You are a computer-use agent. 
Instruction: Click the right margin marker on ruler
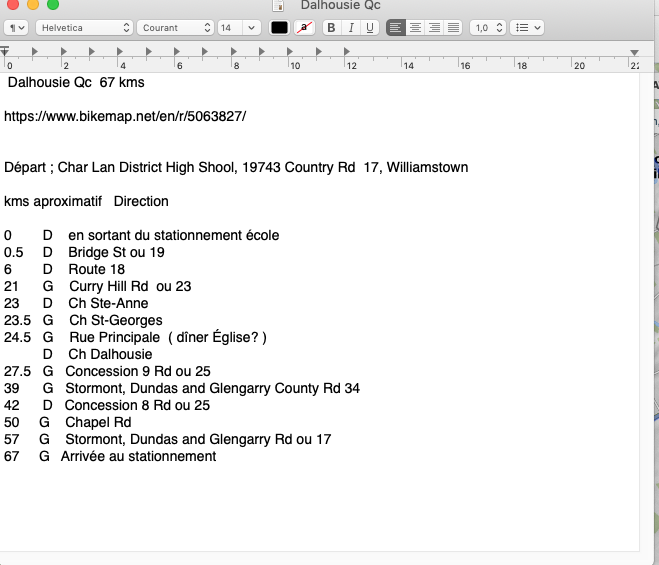pyautogui.click(x=634, y=51)
